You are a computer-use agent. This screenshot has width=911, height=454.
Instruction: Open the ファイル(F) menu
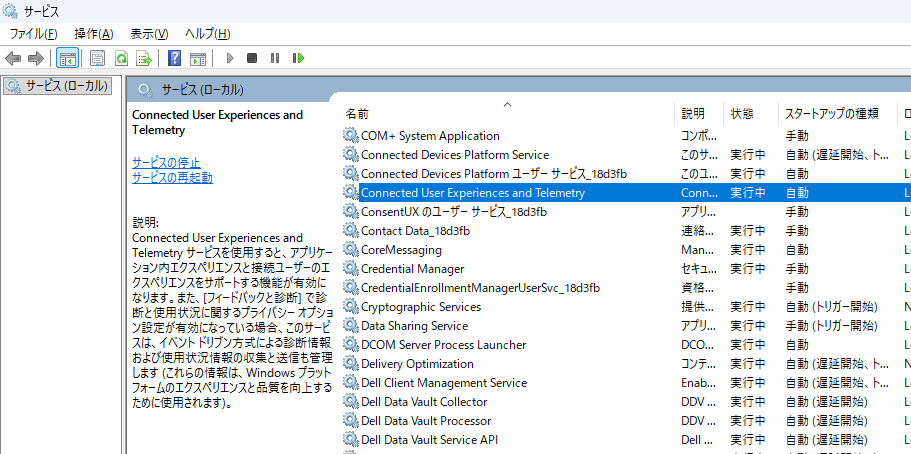(33, 34)
